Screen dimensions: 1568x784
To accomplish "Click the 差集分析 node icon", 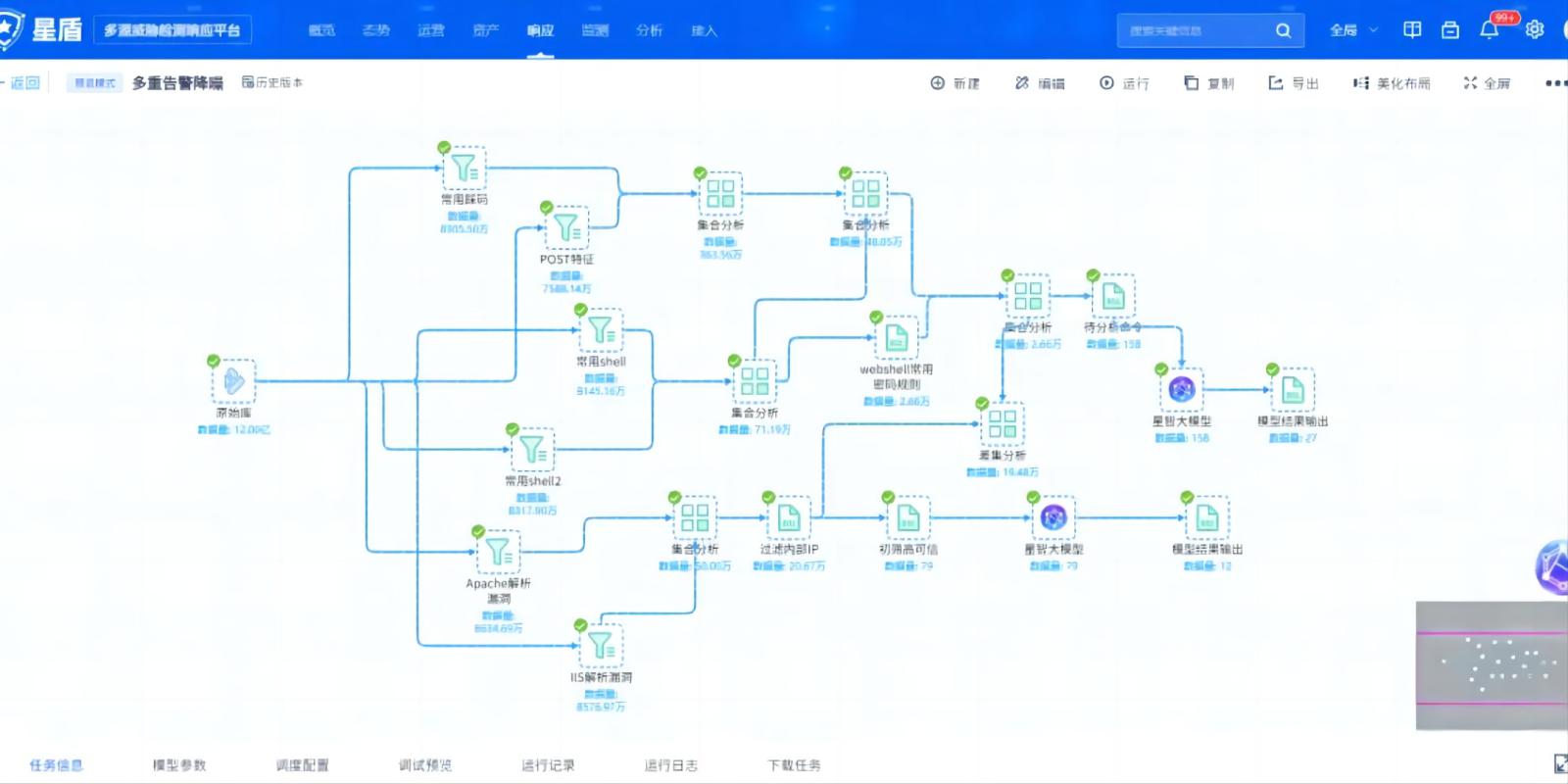I will [1002, 424].
